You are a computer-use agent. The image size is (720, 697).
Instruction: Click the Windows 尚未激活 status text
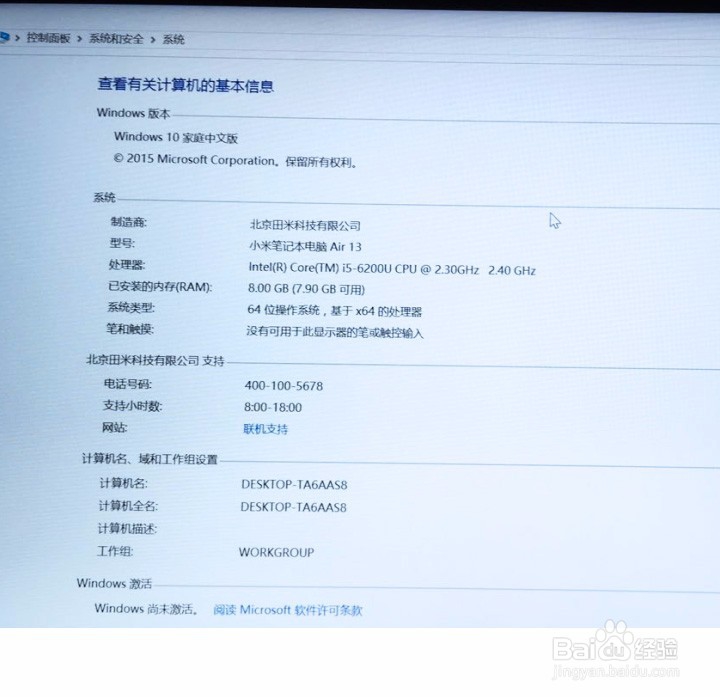(146, 608)
